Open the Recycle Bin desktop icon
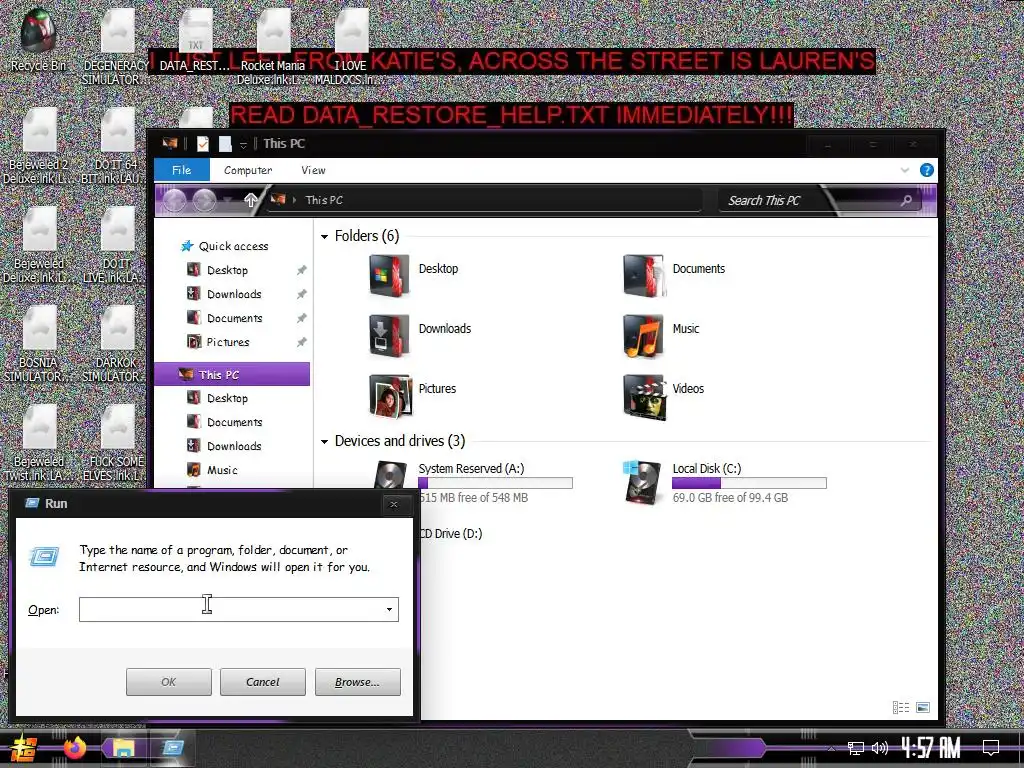 (38, 39)
